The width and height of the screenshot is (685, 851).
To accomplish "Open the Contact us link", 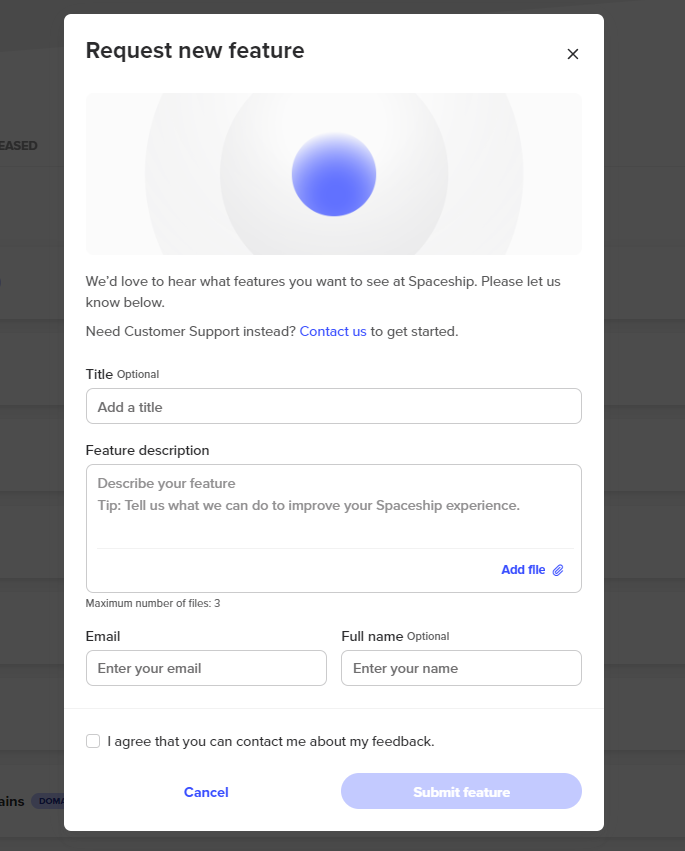I will [x=333, y=332].
